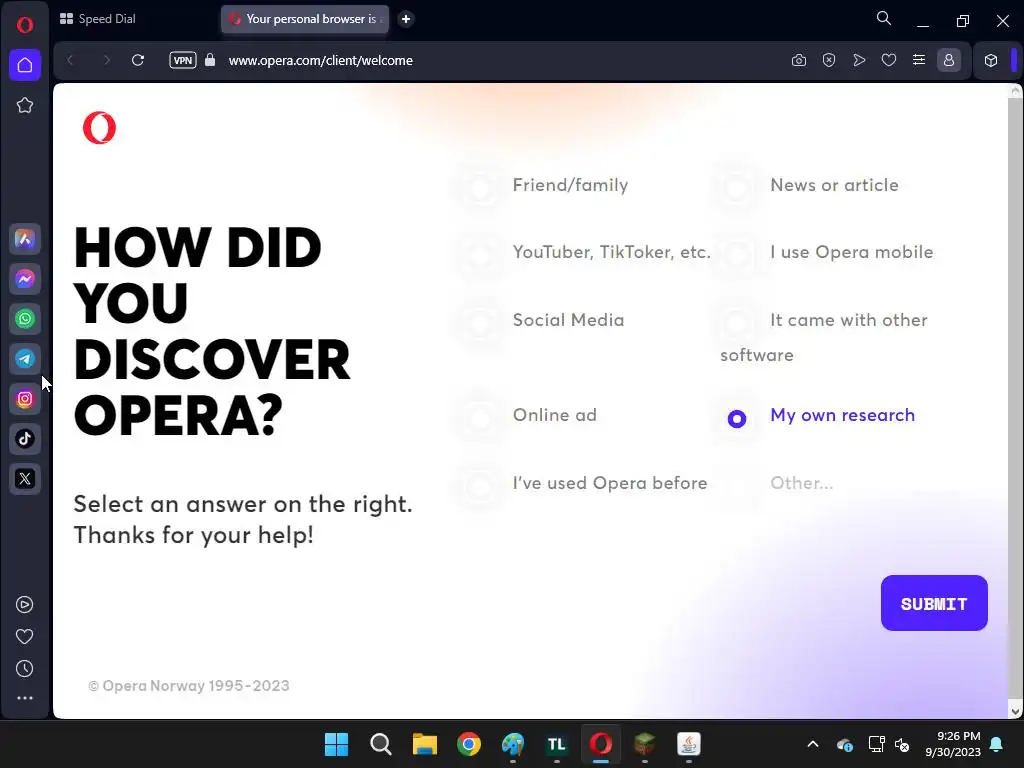1024x768 pixels.
Task: Show hidden system tray icons
Action: point(813,744)
